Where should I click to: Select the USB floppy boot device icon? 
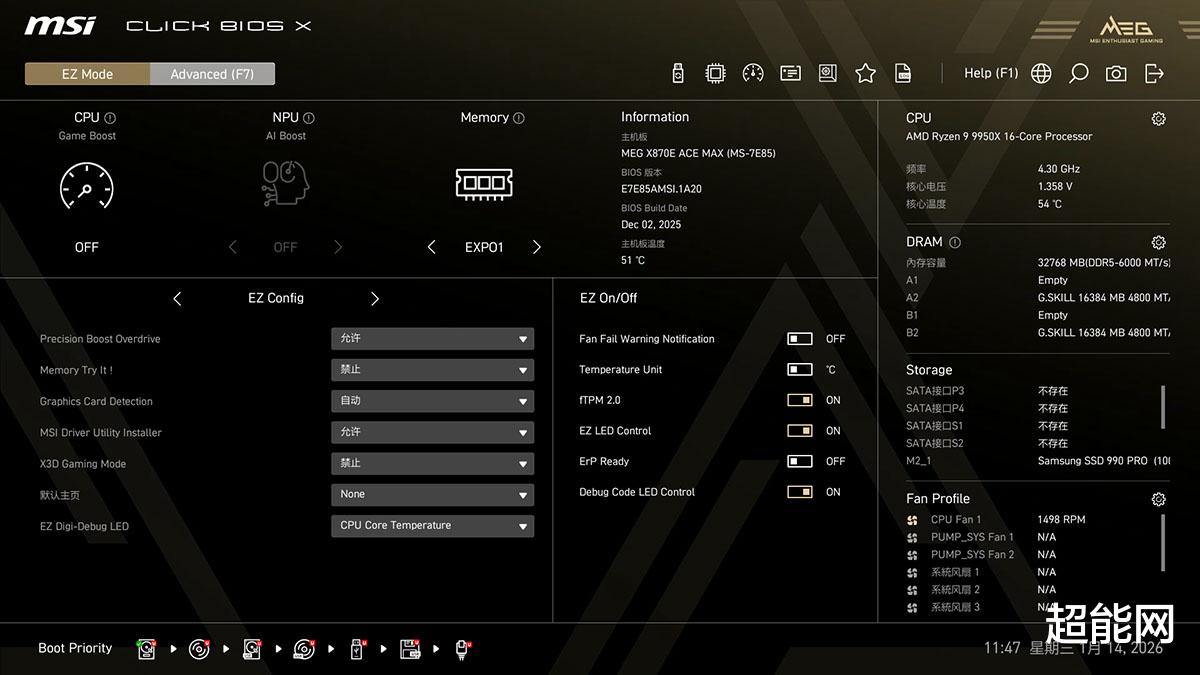[410, 649]
